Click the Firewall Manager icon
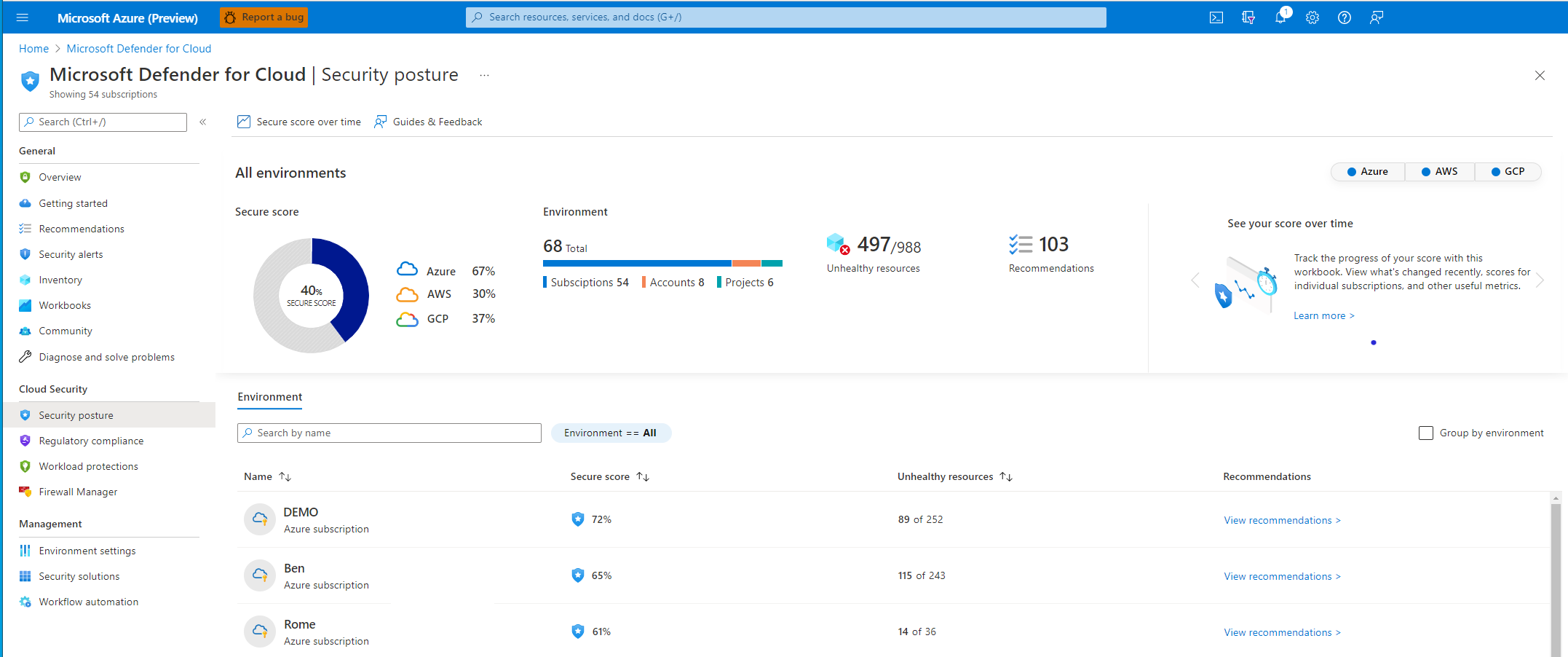Screen dimensions: 1568x657 25,492
